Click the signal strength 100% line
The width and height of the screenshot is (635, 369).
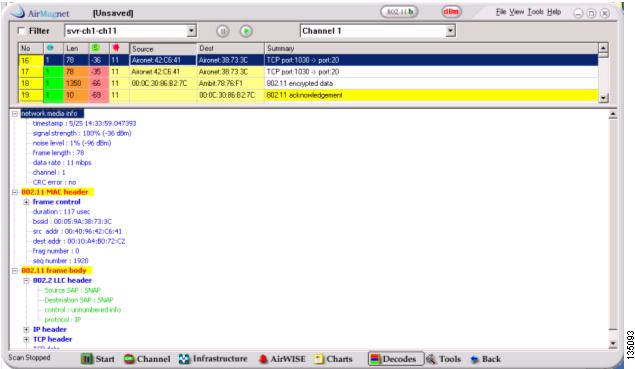click(82, 133)
